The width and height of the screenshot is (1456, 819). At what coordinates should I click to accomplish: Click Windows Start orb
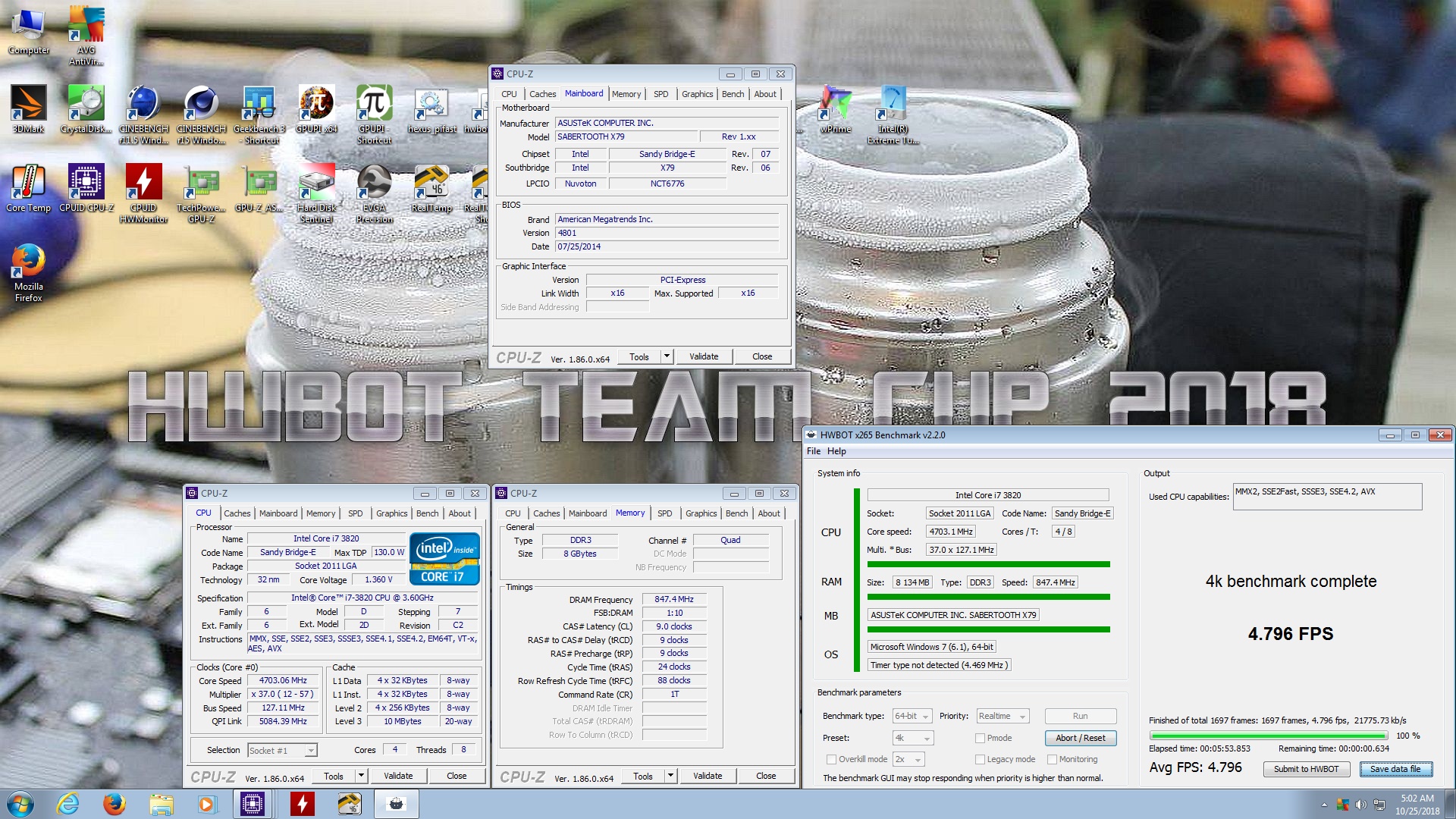[x=20, y=804]
